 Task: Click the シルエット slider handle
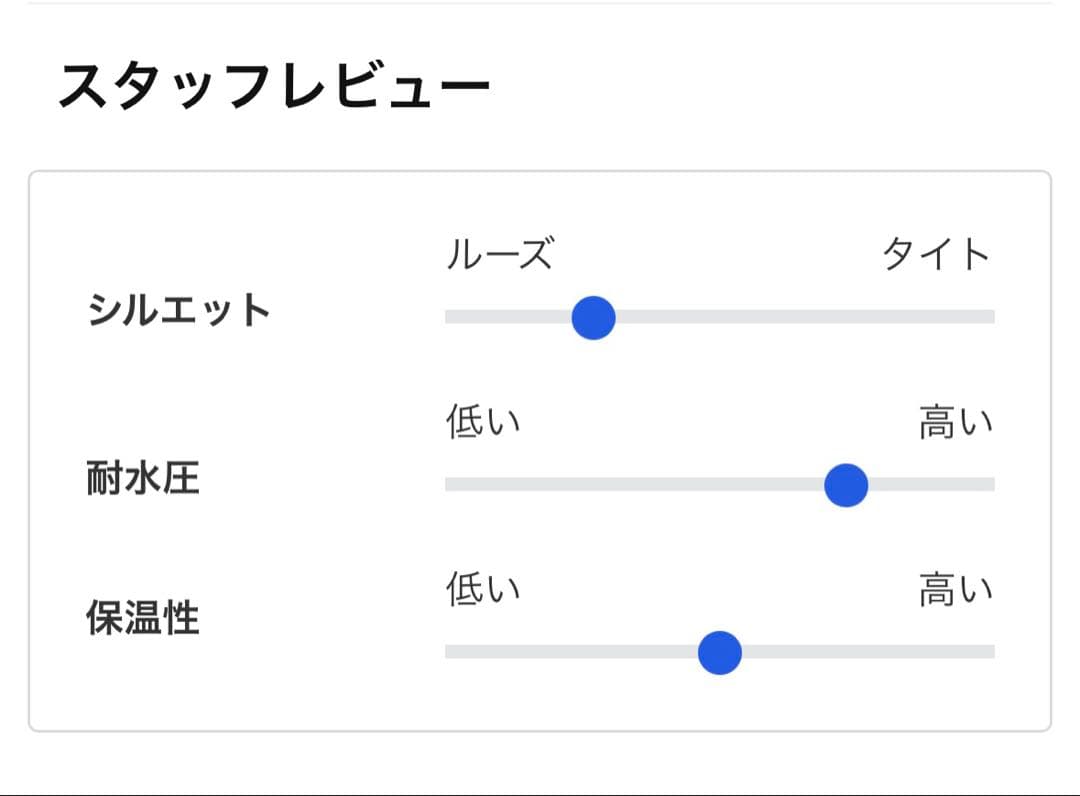click(593, 317)
